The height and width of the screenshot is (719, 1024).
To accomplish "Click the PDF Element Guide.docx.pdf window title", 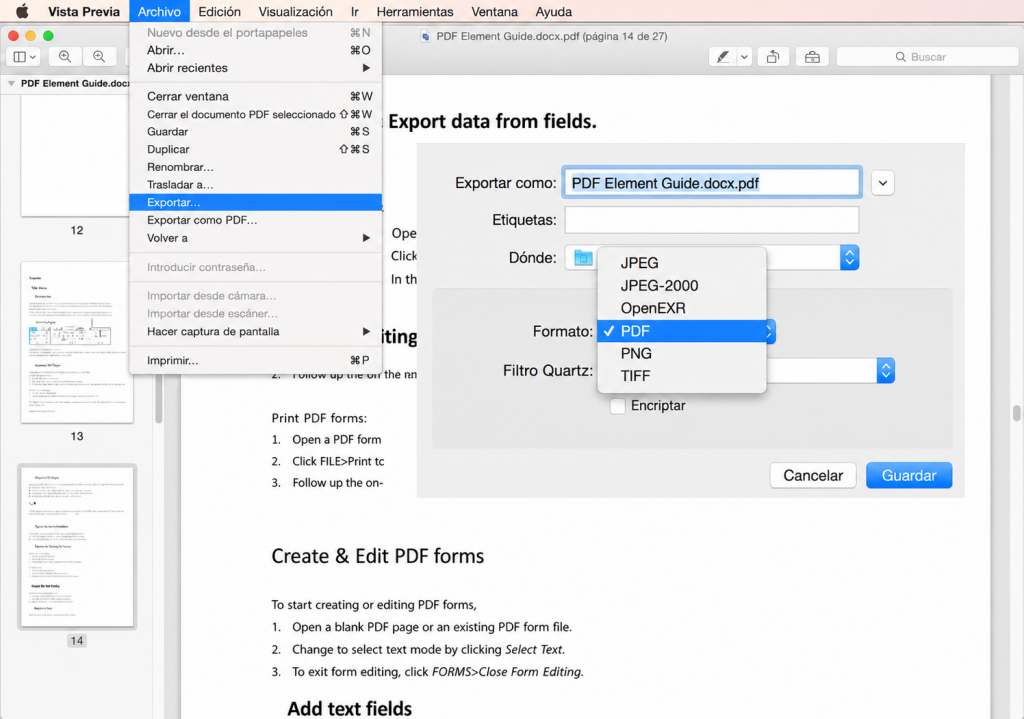I will [552, 37].
